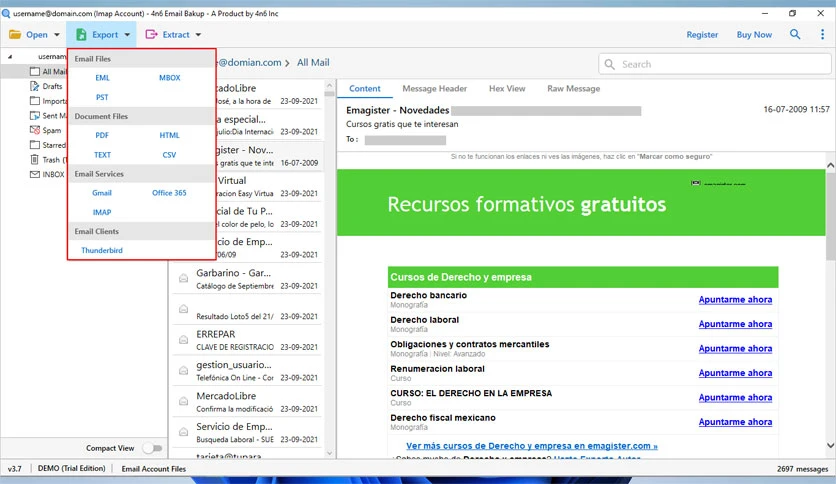Click envelope icon of Resultado Loto5 message
This screenshot has width=836, height=484.
[x=183, y=309]
